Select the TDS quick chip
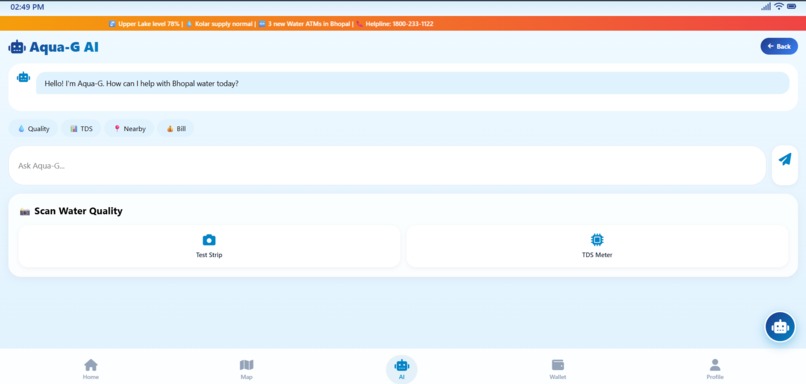This screenshot has width=806, height=384. click(81, 129)
